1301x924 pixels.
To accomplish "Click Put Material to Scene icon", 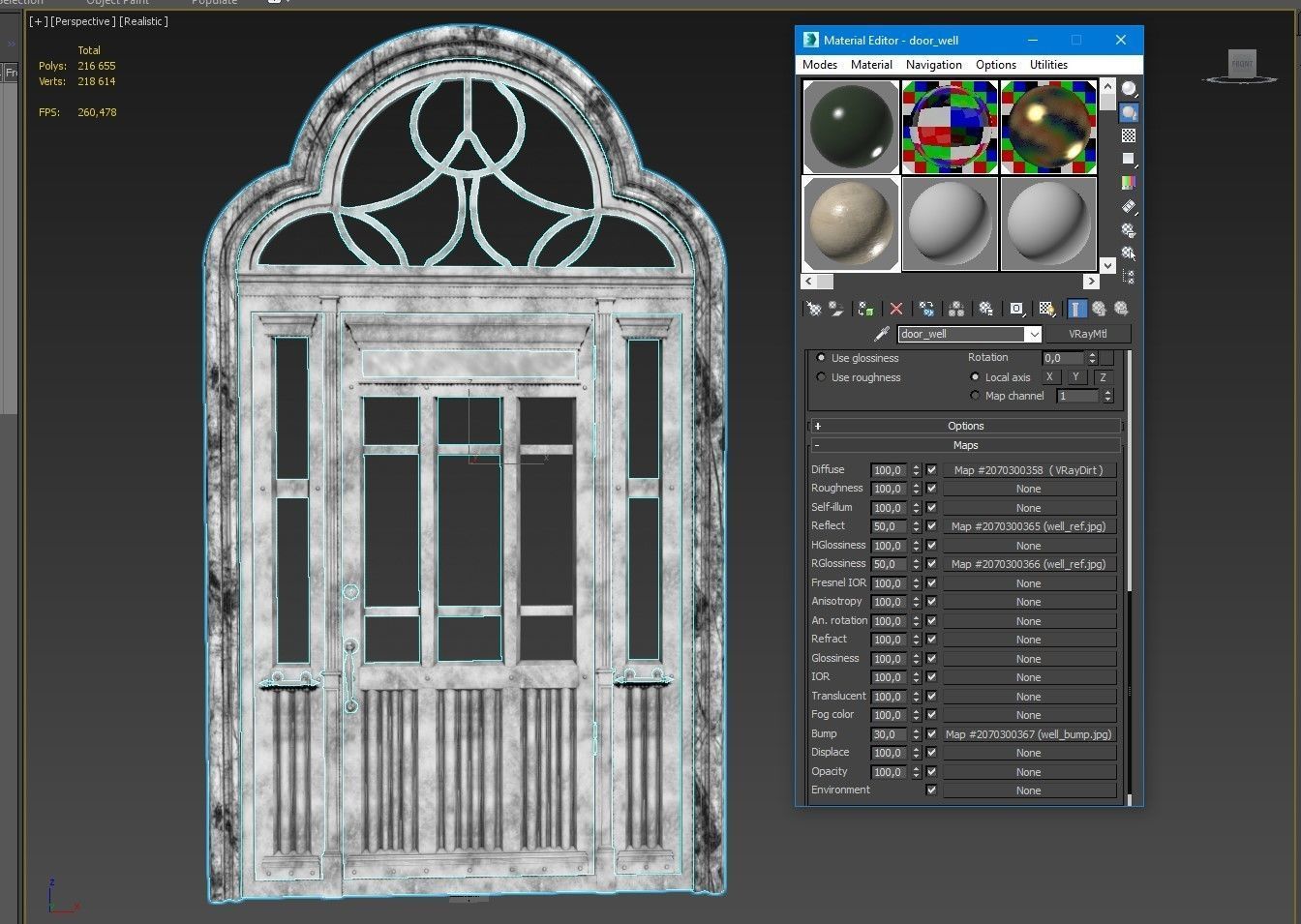I will click(x=835, y=309).
